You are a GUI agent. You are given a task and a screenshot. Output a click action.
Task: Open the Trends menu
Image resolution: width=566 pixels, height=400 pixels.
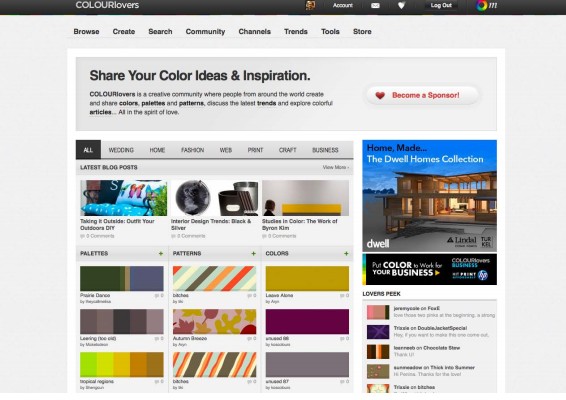point(296,31)
